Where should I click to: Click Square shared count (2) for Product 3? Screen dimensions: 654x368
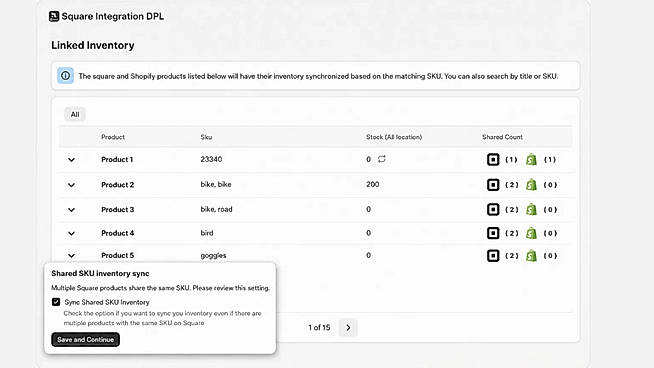(x=512, y=209)
